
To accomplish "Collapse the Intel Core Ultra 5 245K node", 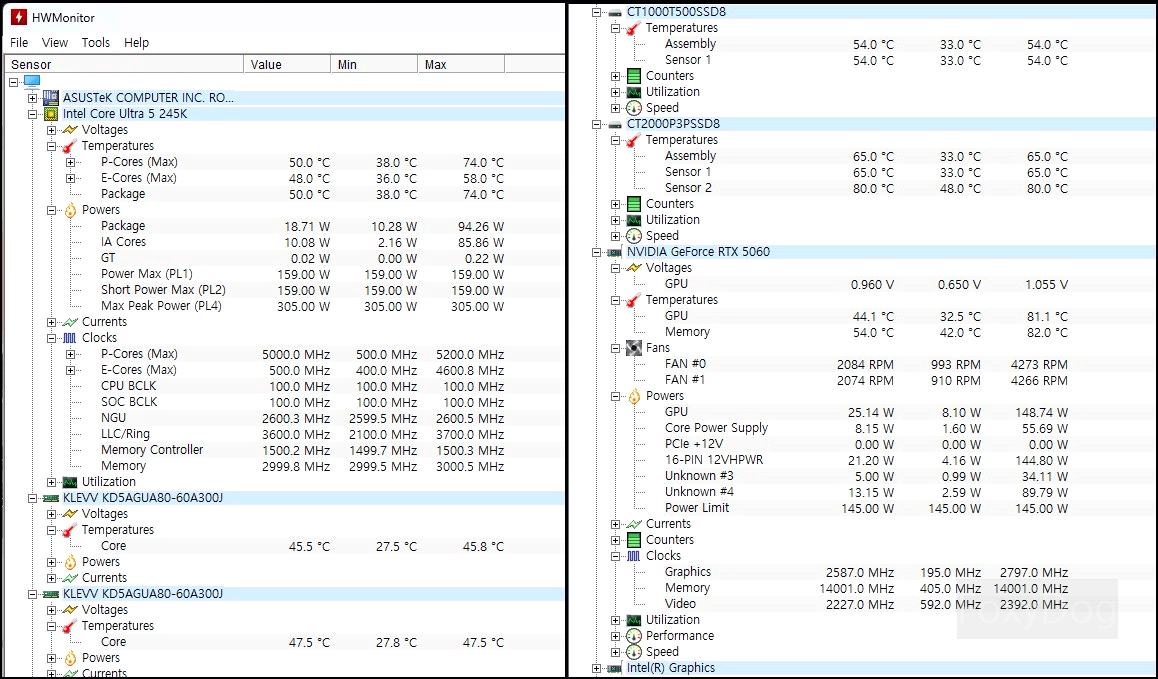I will pos(32,114).
